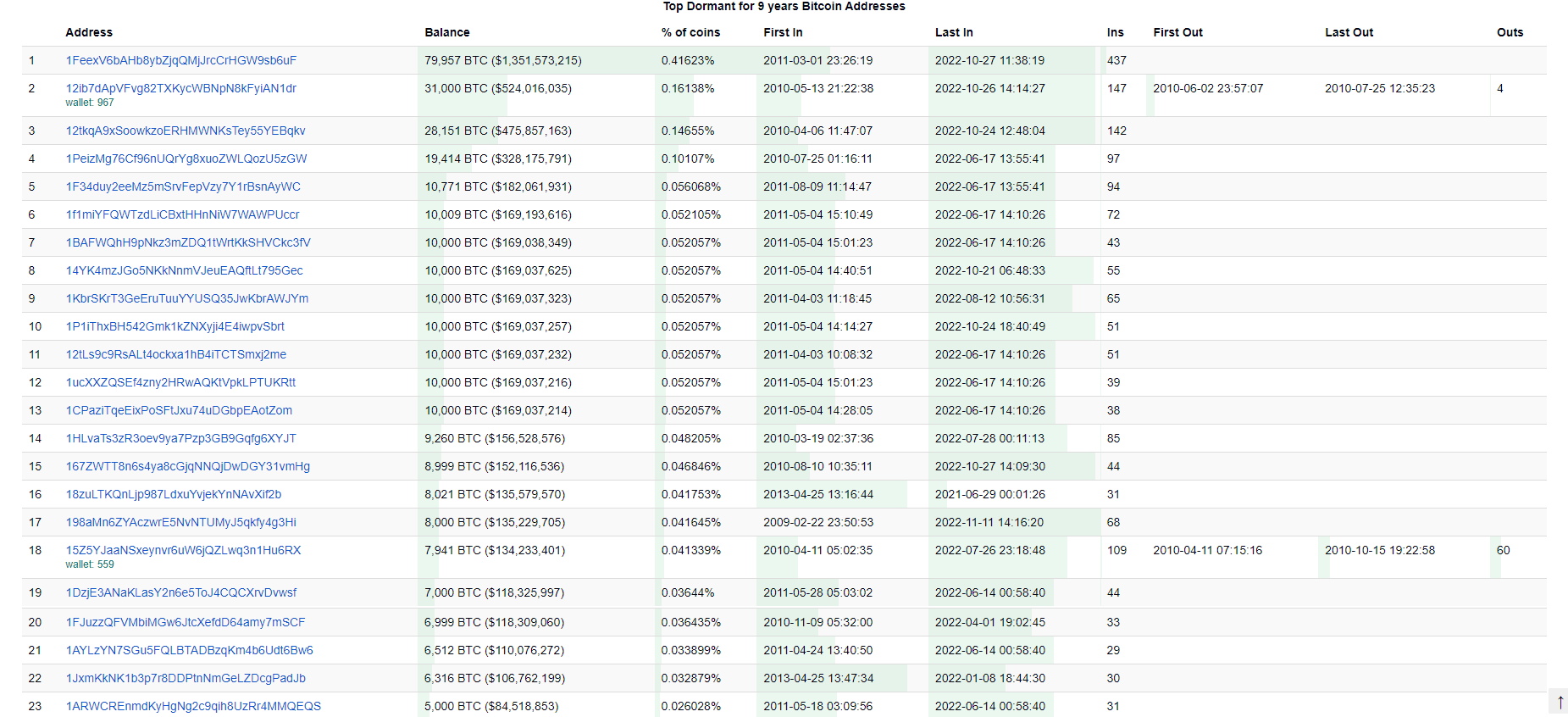The height and width of the screenshot is (717, 1568).
Task: Click the 'Top Dormant for 9 years' page title
Action: (x=784, y=6)
